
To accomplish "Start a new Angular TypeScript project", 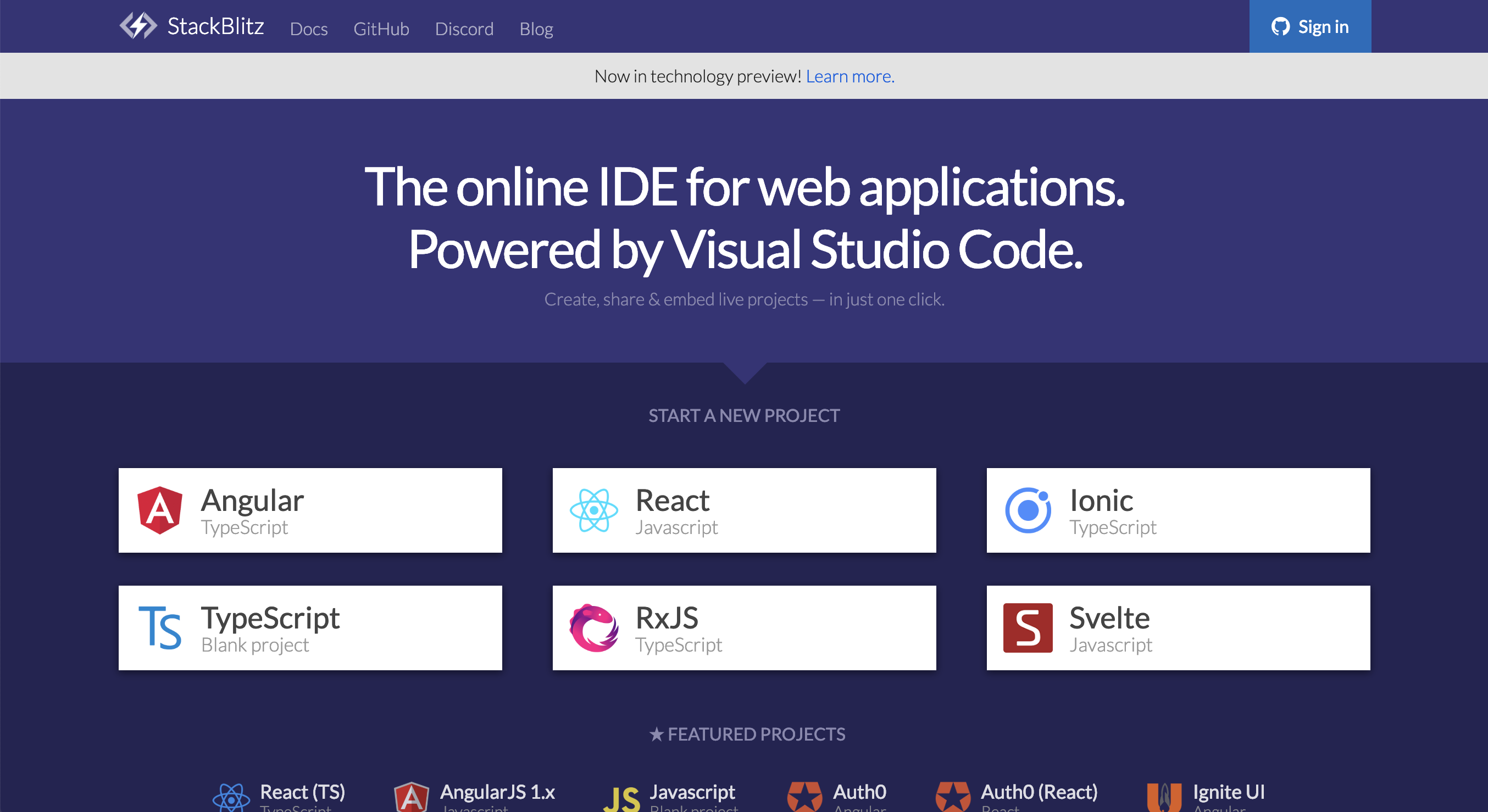I will point(310,510).
